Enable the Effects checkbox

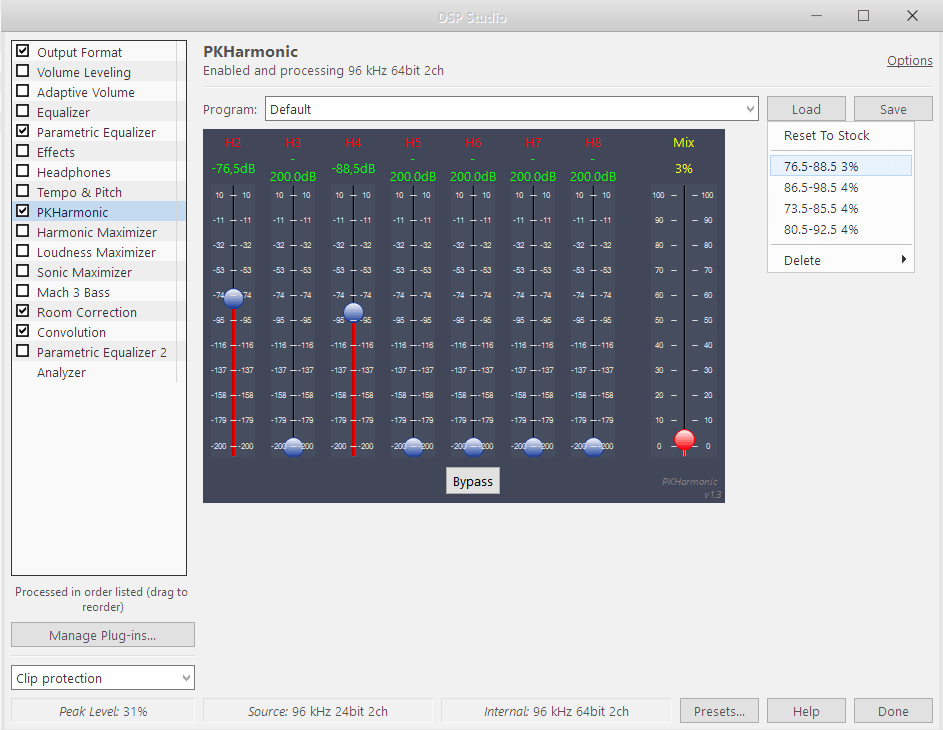(23, 151)
